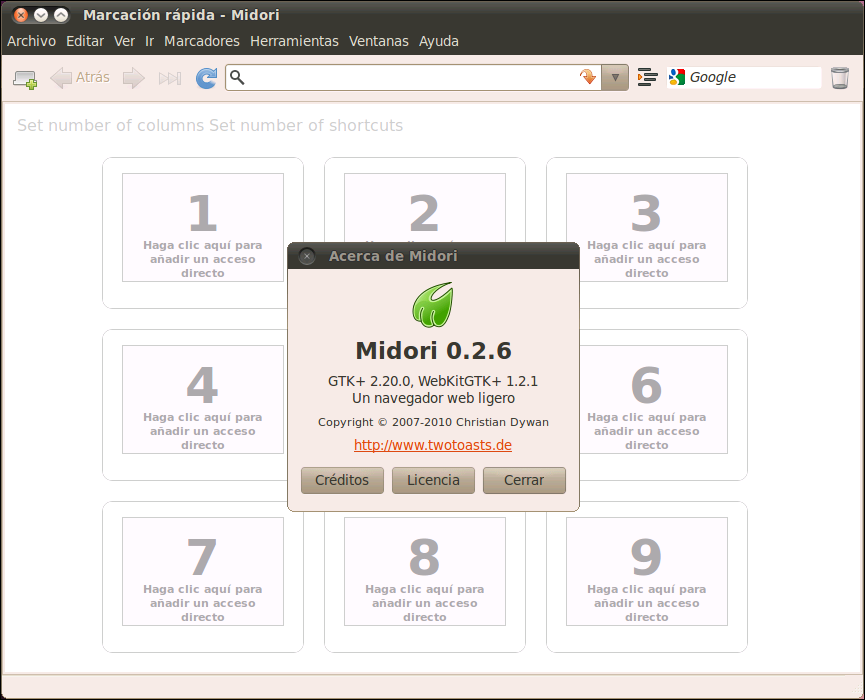Screen dimensions: 865x700
Task: Click the forward arrow icon
Action: click(134, 78)
